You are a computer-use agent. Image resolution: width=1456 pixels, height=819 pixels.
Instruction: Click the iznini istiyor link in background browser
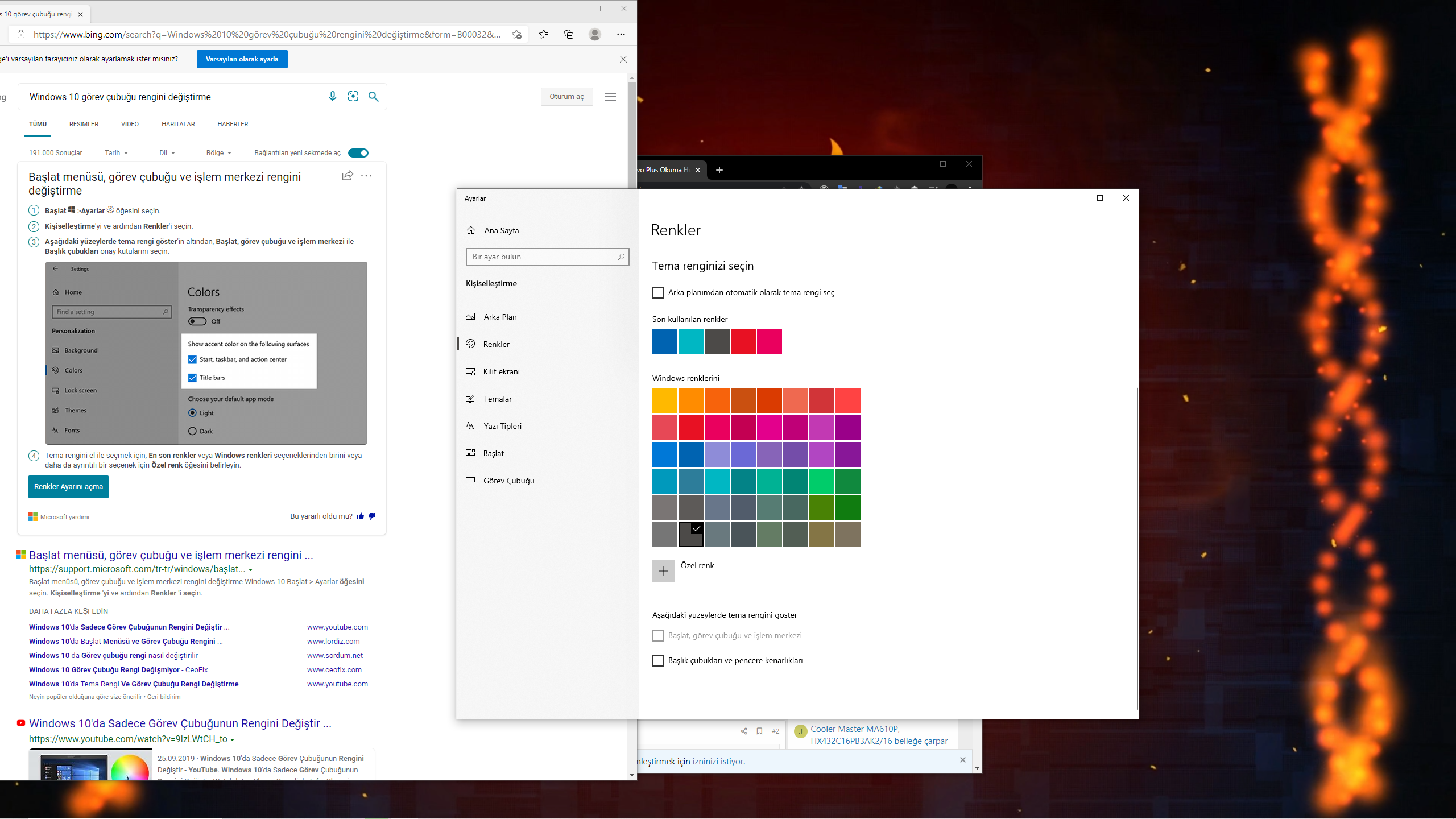(718, 762)
